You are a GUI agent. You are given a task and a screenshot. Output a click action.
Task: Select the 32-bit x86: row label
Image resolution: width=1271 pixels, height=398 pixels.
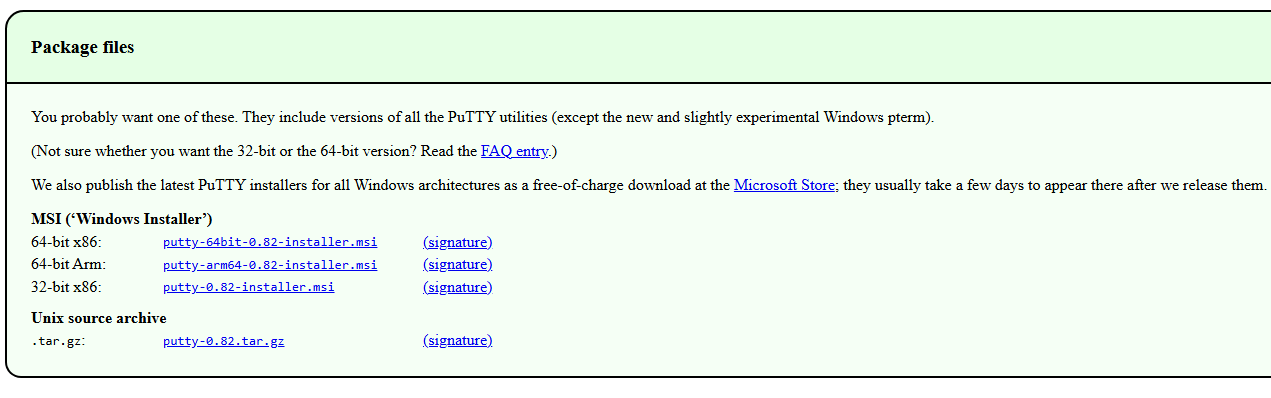tap(66, 287)
